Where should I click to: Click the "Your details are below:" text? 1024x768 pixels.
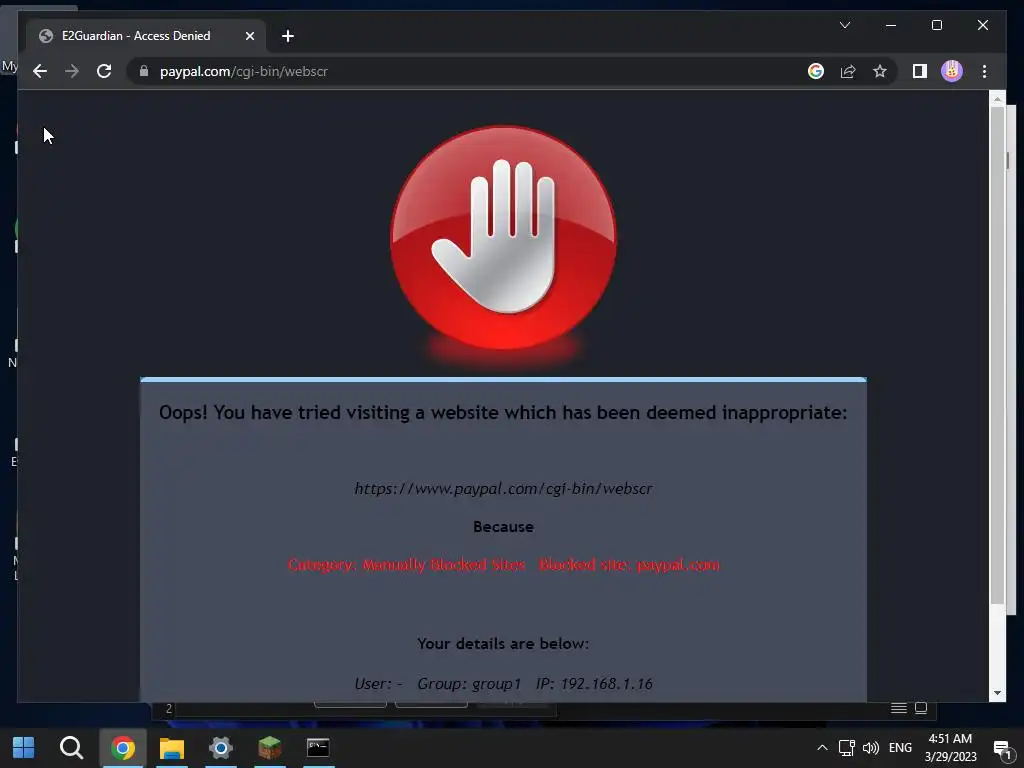503,644
